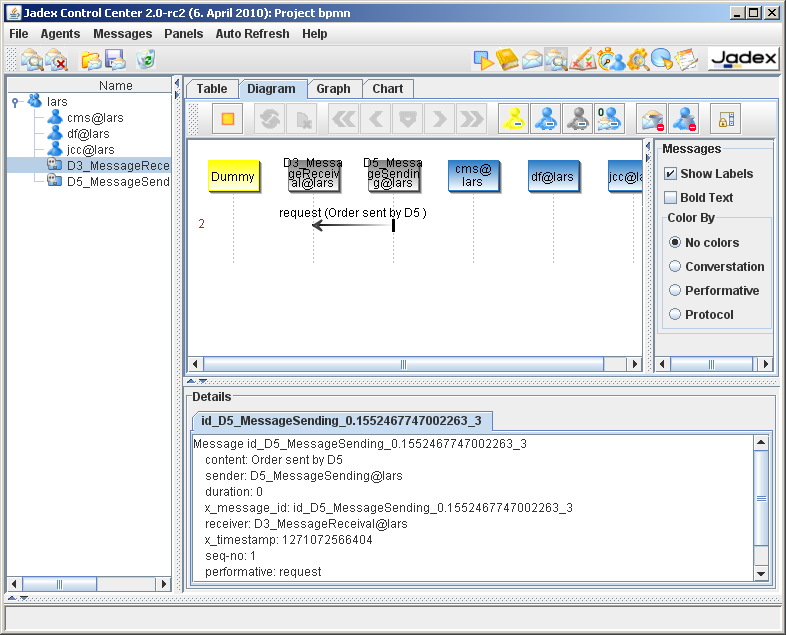The height and width of the screenshot is (635, 786).
Task: Collapse the lars tree node
Action: click(x=15, y=102)
